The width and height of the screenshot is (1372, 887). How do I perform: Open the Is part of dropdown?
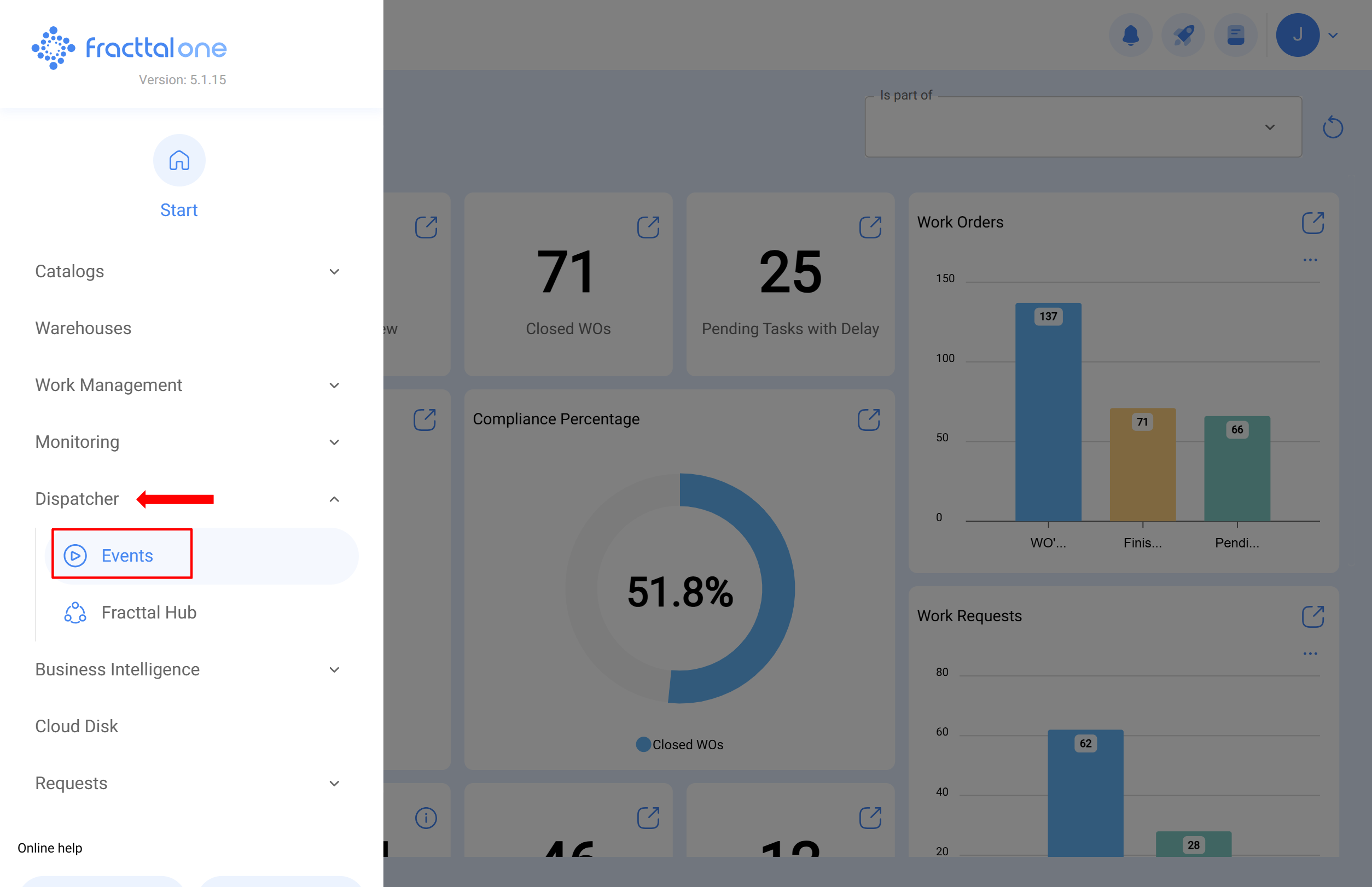pos(1270,127)
